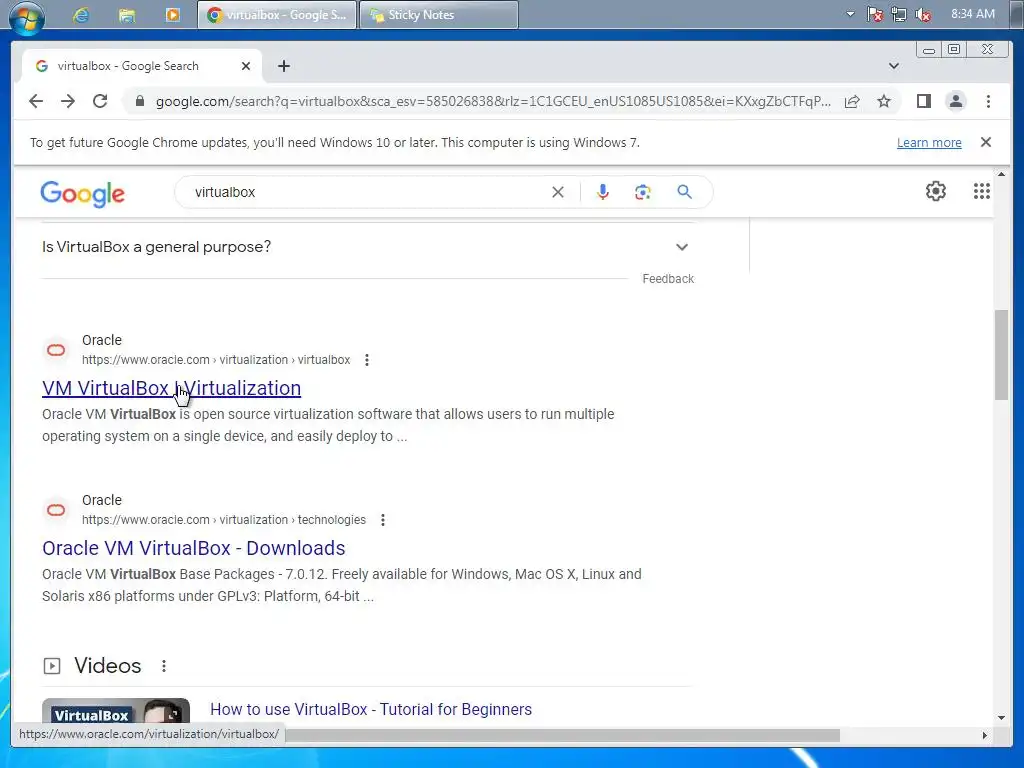The width and height of the screenshot is (1024, 768).
Task: Click the Feedback link
Action: pyautogui.click(x=667, y=279)
